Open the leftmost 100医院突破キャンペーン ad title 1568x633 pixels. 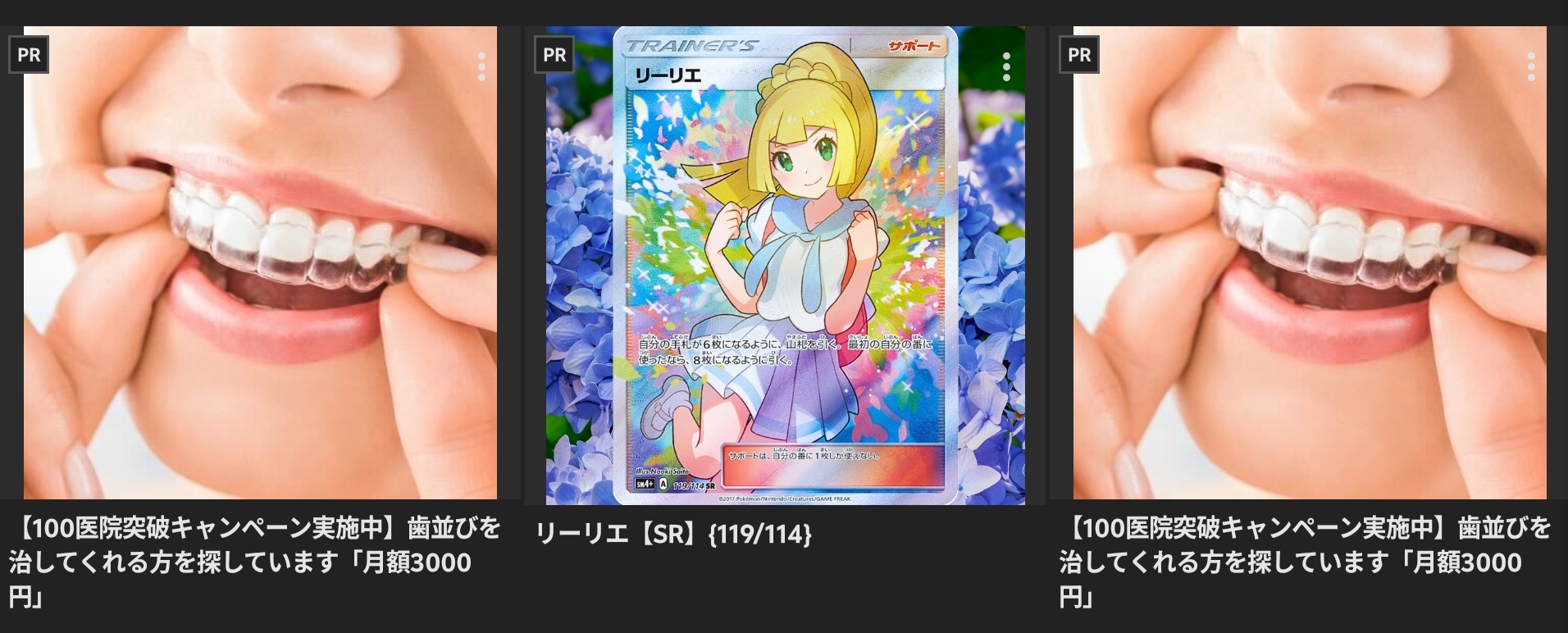[x=255, y=562]
